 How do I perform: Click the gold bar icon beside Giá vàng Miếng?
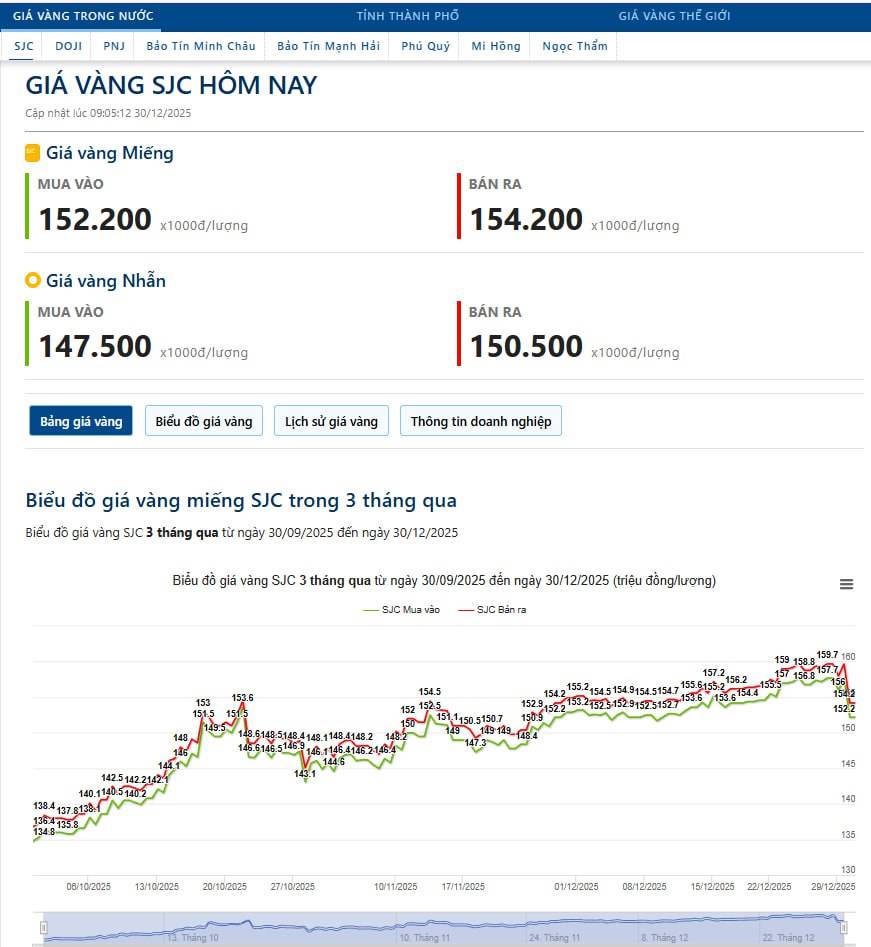(x=32, y=153)
